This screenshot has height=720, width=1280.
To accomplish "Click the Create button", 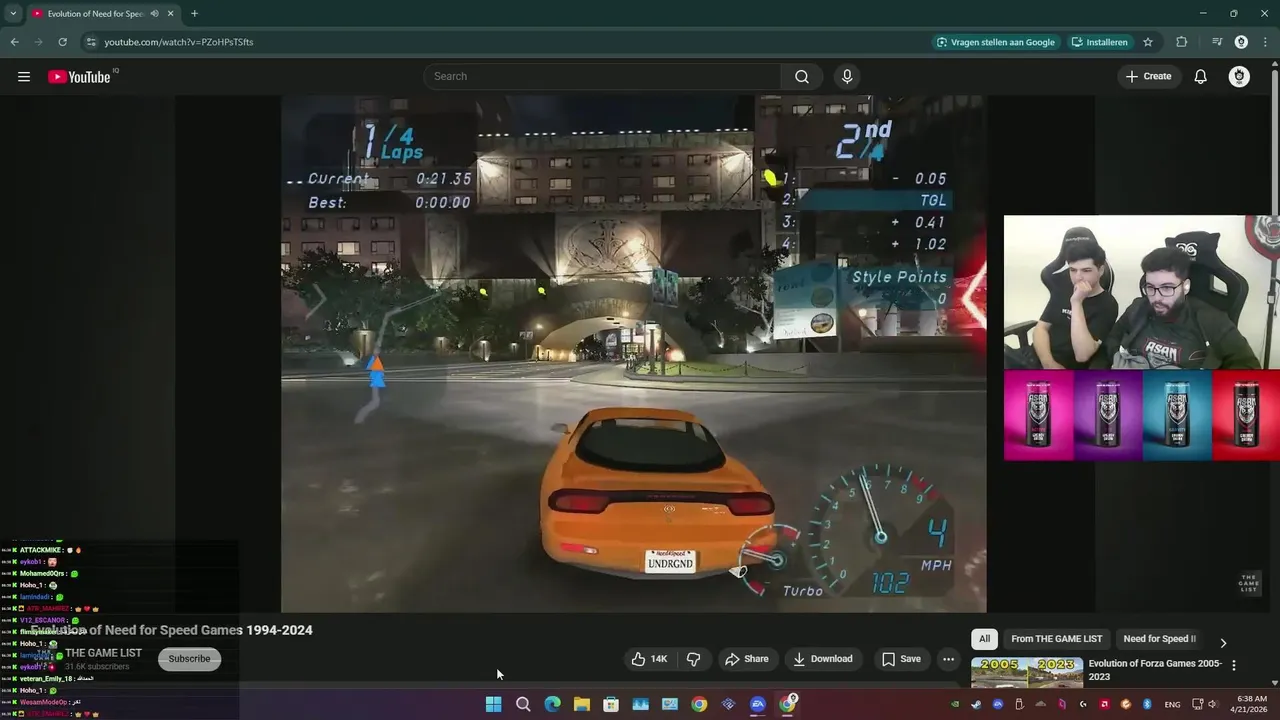I will coord(1148,77).
